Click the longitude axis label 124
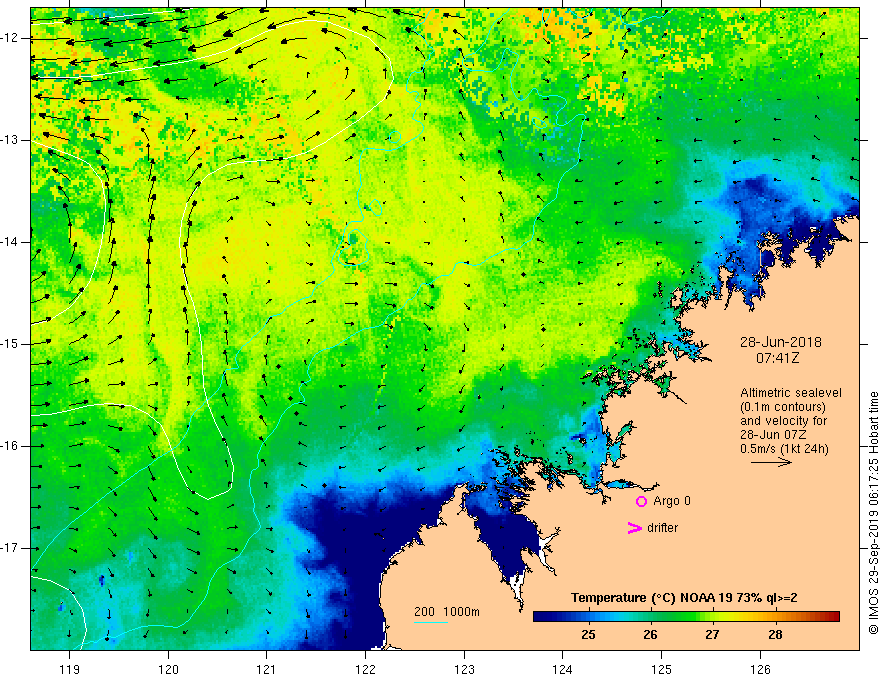Image resolution: width=880 pixels, height=680 pixels. pyautogui.click(x=563, y=669)
